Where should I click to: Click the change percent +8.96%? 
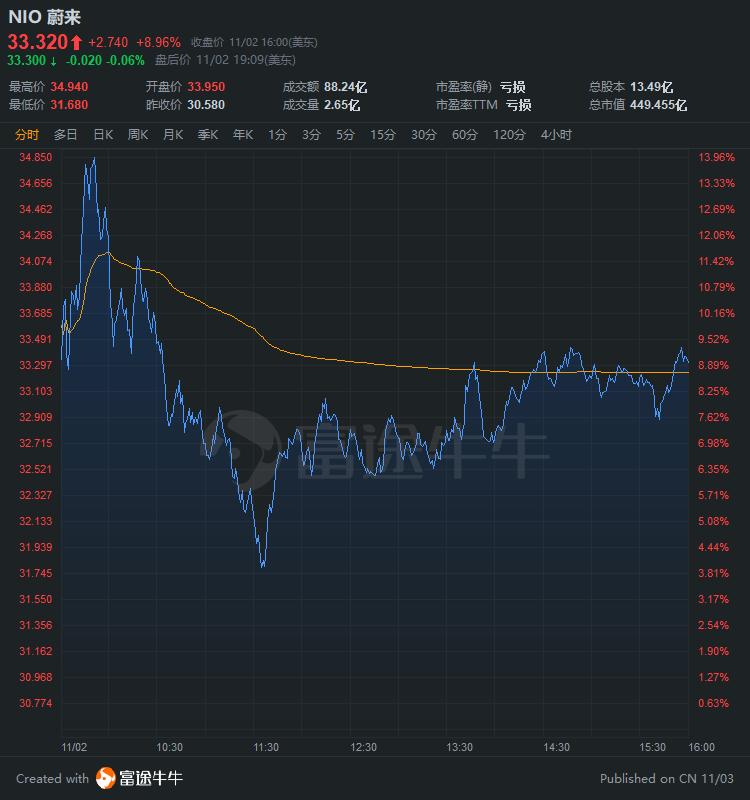point(159,42)
